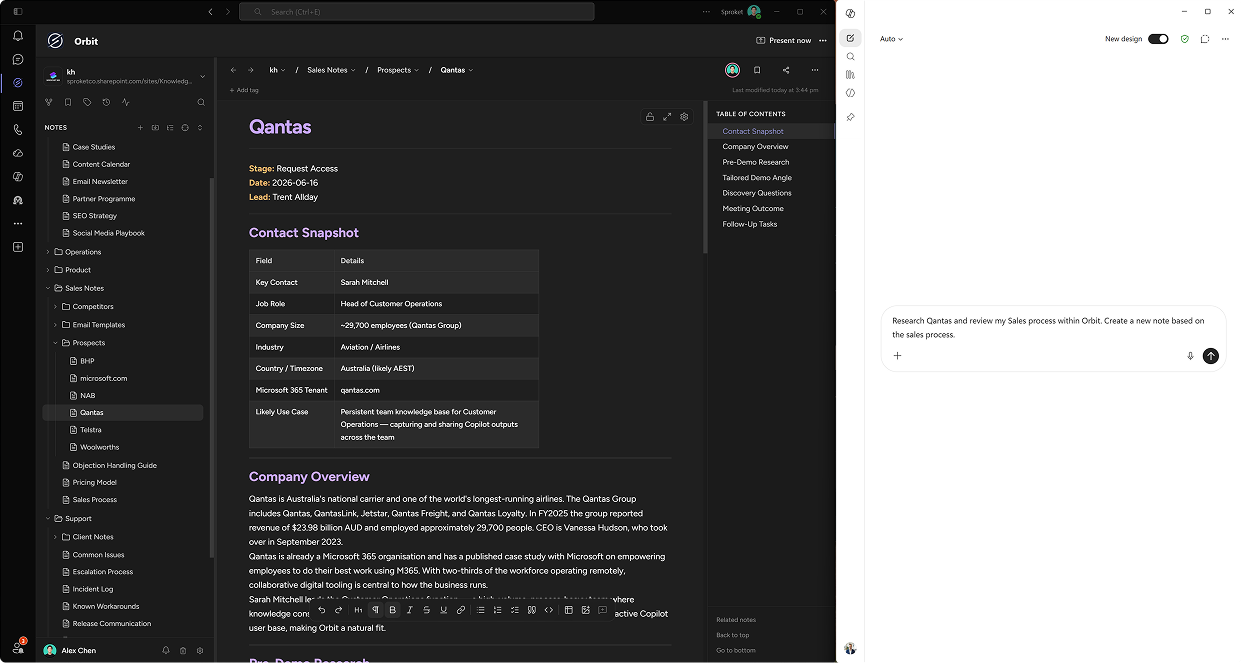1242x663 pixels.
Task: Open Calendar in the Teams rail
Action: click(18, 106)
